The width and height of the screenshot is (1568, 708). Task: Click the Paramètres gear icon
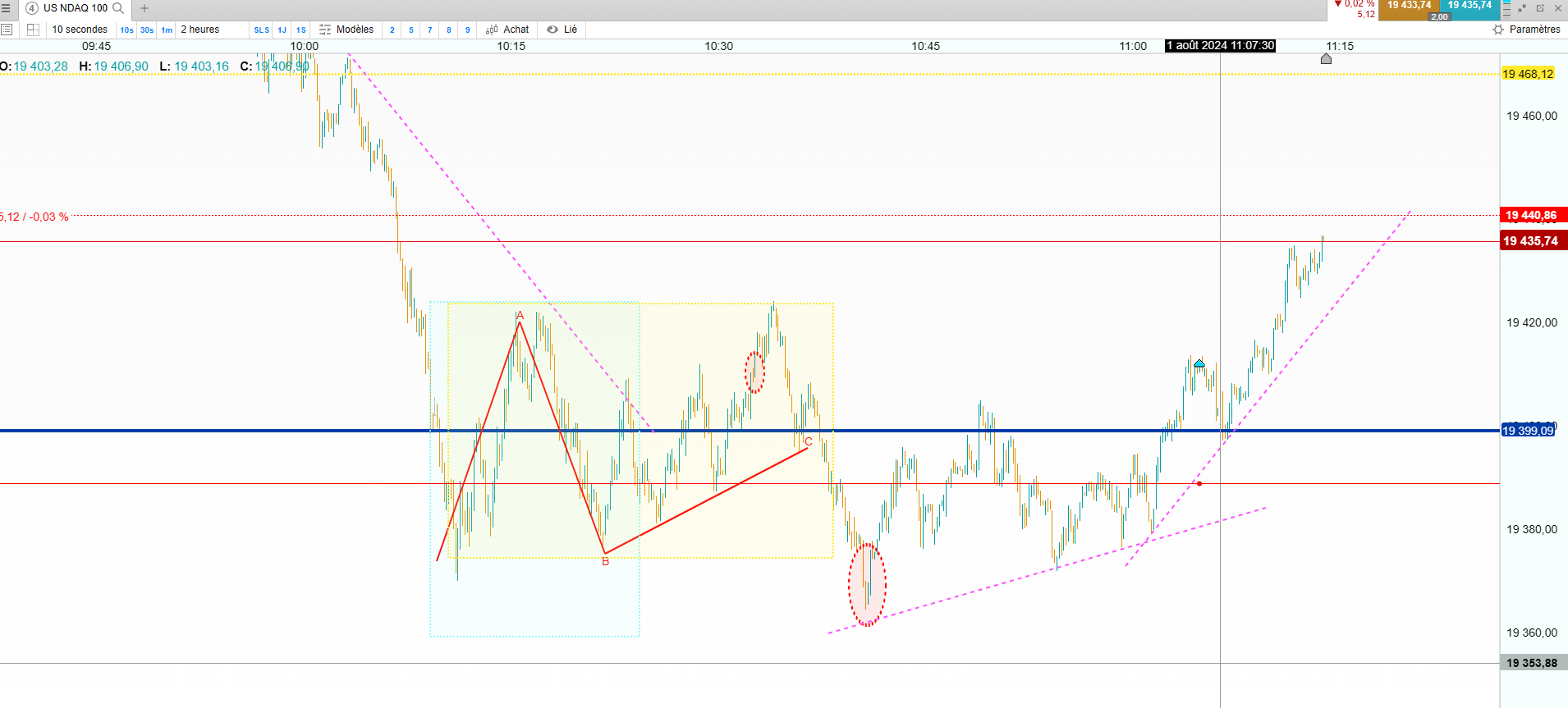click(x=1498, y=30)
